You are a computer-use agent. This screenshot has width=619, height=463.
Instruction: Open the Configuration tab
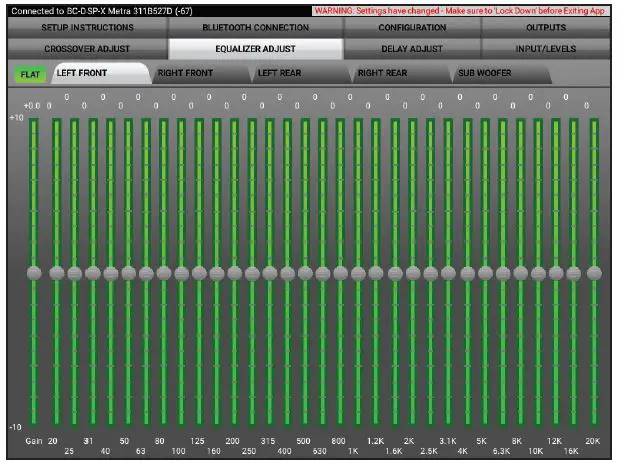[412, 27]
